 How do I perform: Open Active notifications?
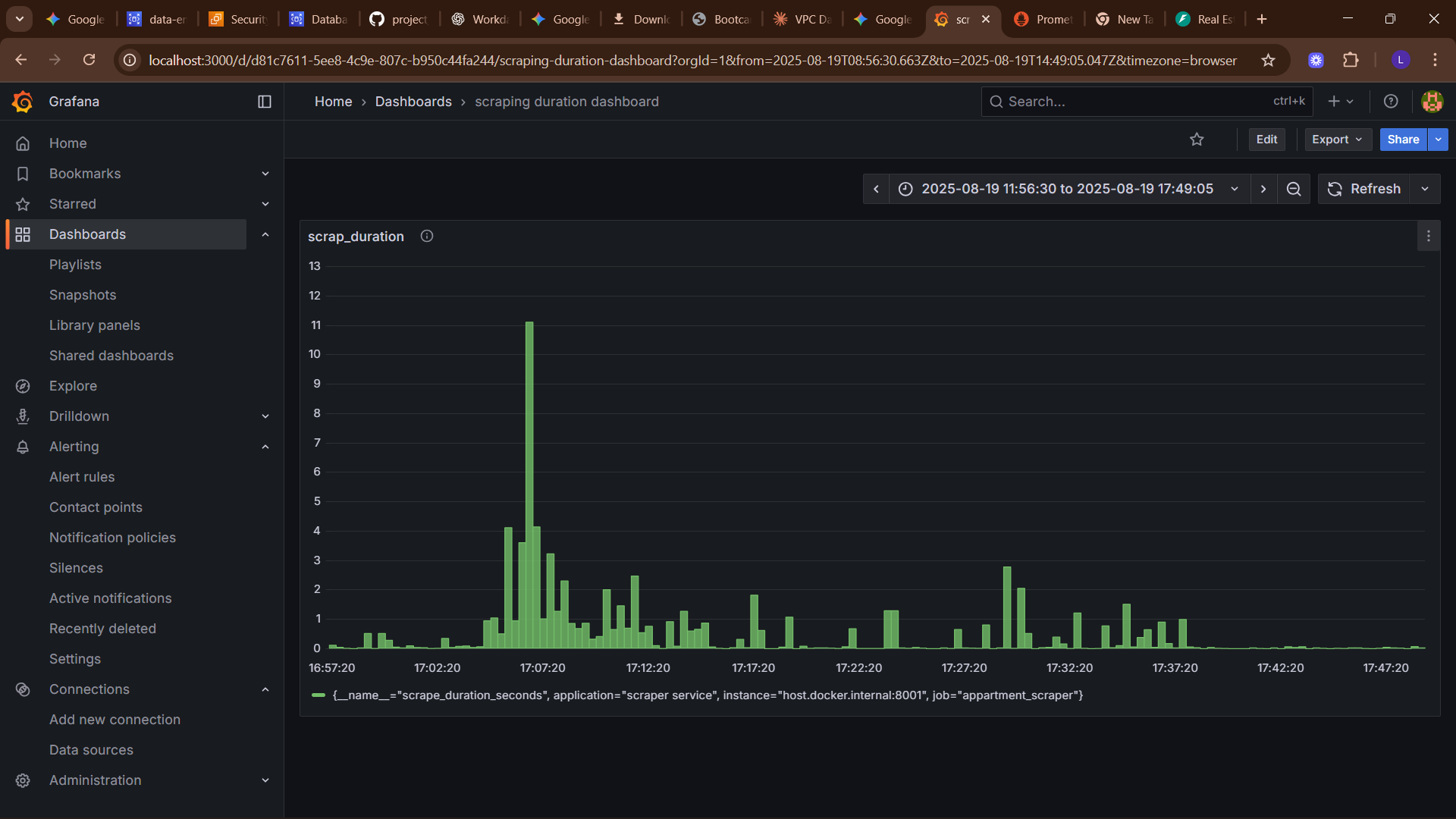(110, 598)
